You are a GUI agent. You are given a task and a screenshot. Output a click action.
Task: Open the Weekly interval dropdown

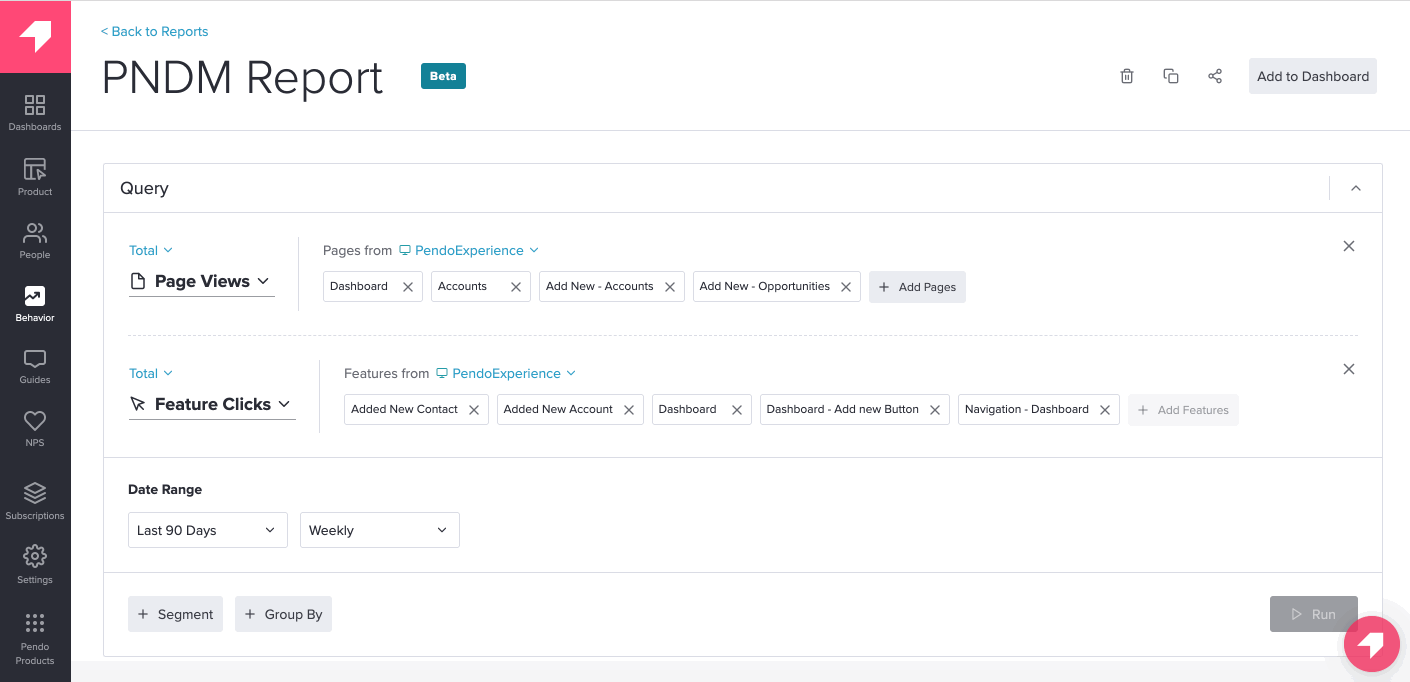tap(380, 530)
